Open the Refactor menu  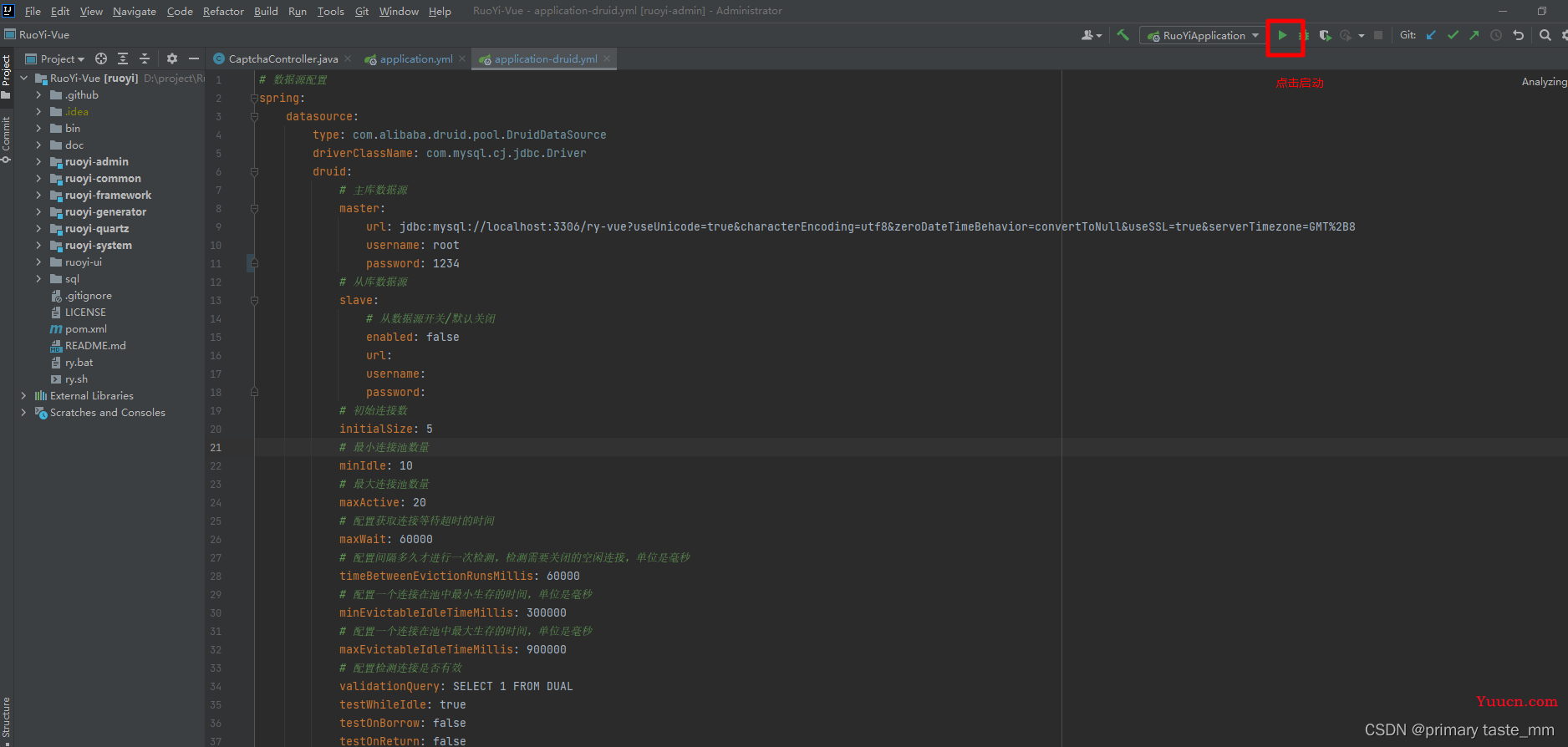click(223, 11)
